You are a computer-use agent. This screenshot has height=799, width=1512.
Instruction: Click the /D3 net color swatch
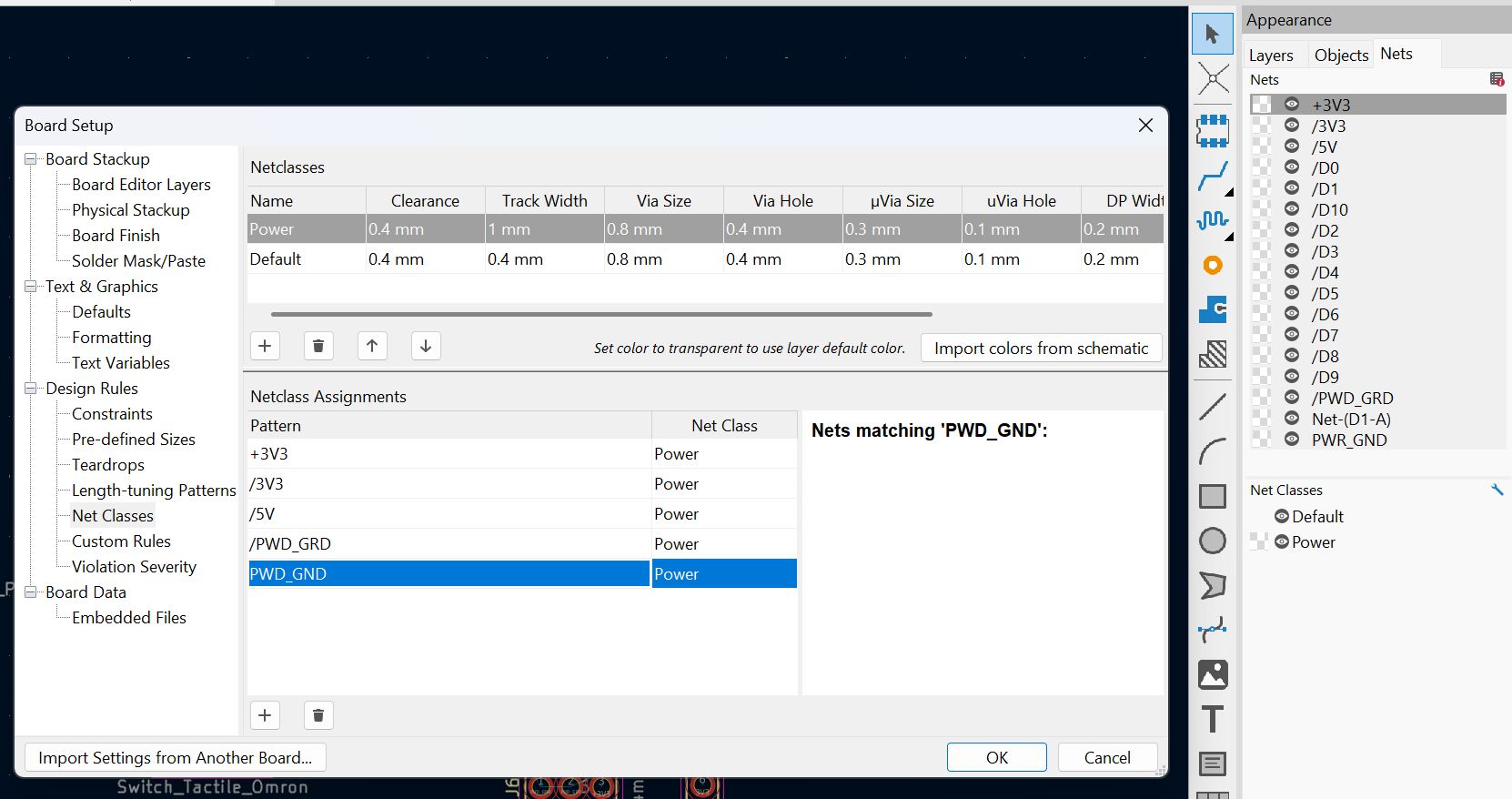(x=1261, y=251)
